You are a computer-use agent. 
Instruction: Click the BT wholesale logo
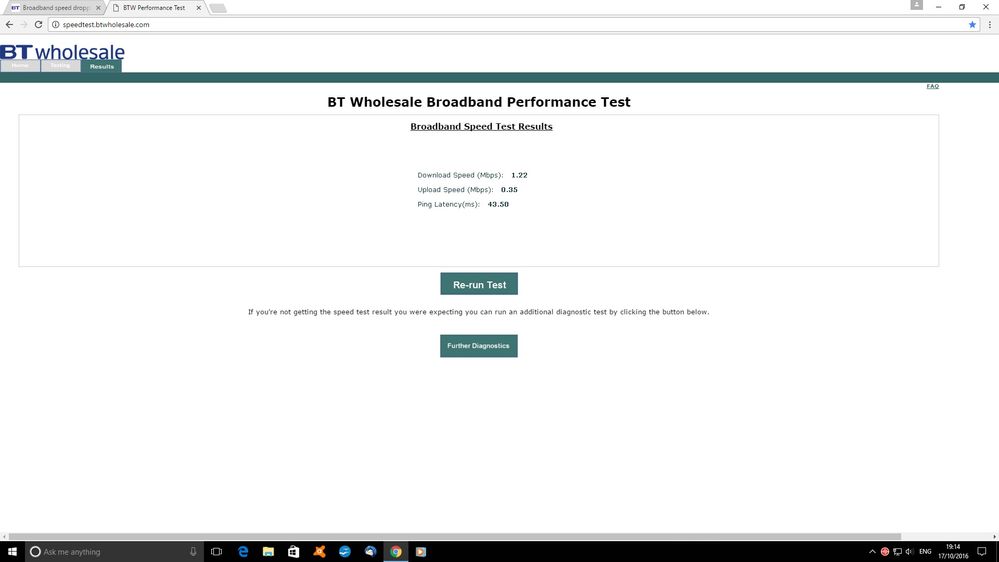pyautogui.click(x=62, y=52)
